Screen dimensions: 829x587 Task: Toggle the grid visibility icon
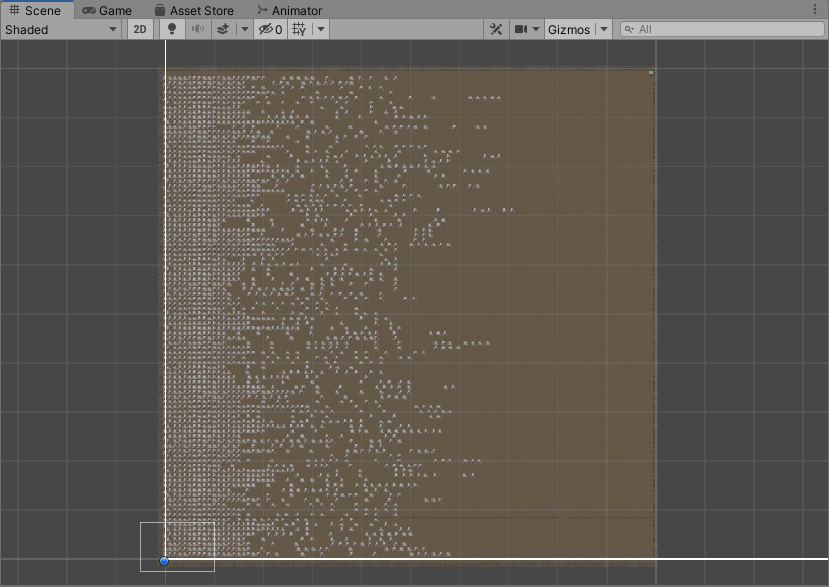tap(299, 30)
